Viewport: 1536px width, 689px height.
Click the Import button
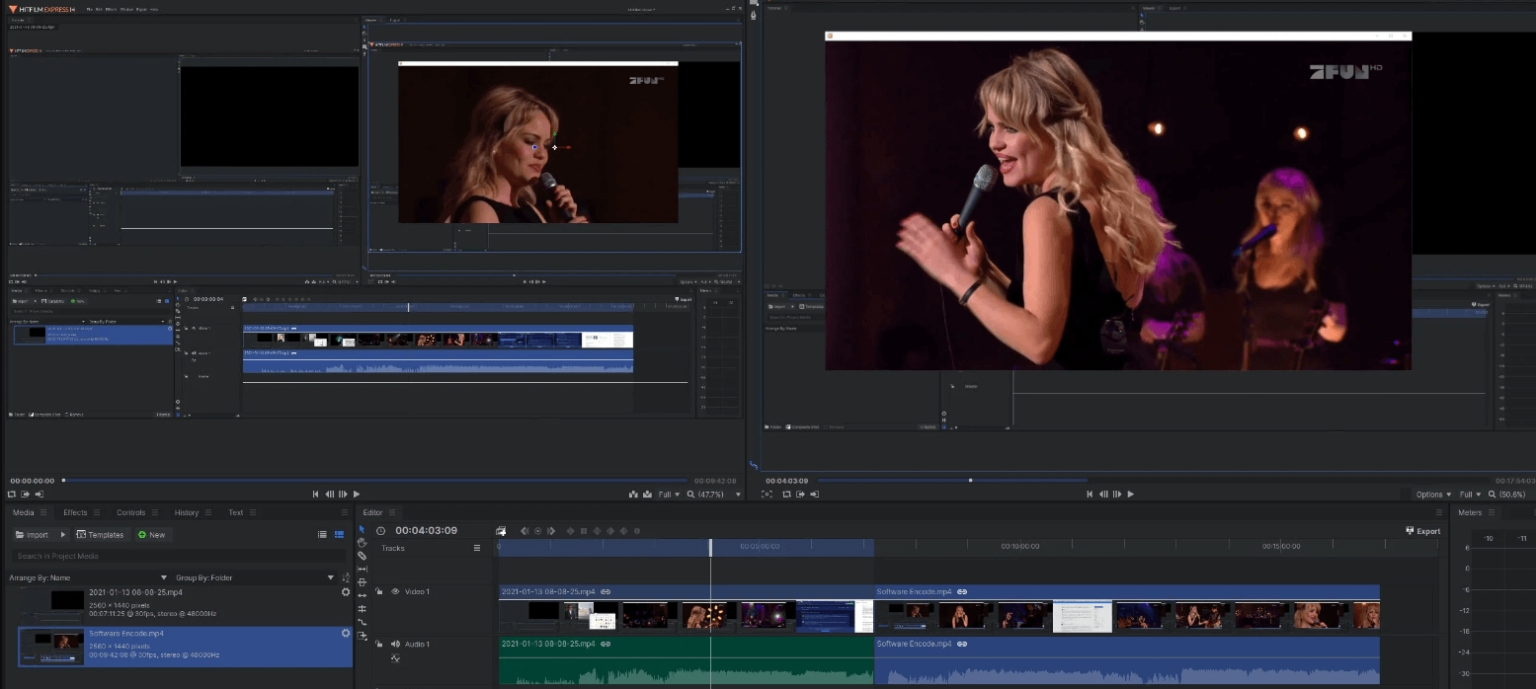pyautogui.click(x=31, y=535)
